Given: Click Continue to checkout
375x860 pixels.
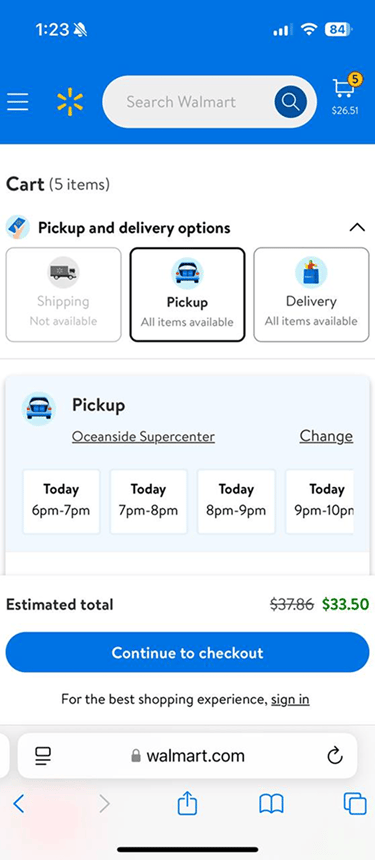Looking at the screenshot, I should point(188,652).
